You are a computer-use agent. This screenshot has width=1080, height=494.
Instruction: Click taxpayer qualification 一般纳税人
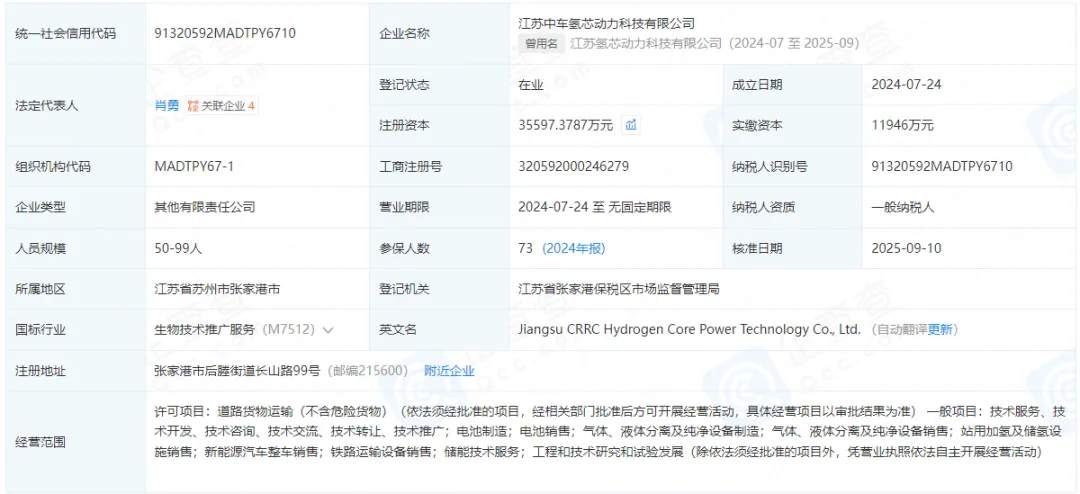coord(903,207)
